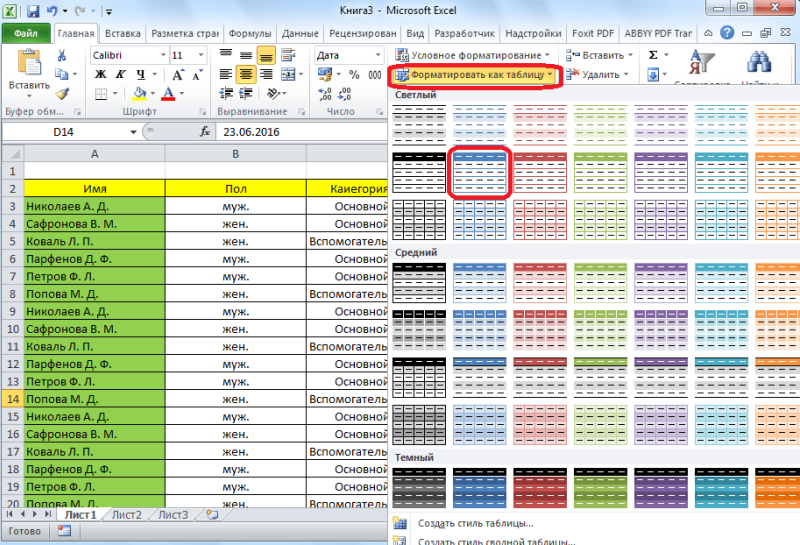Click the Decrease Decimal icon
The height and width of the screenshot is (545, 800).
coord(345,94)
